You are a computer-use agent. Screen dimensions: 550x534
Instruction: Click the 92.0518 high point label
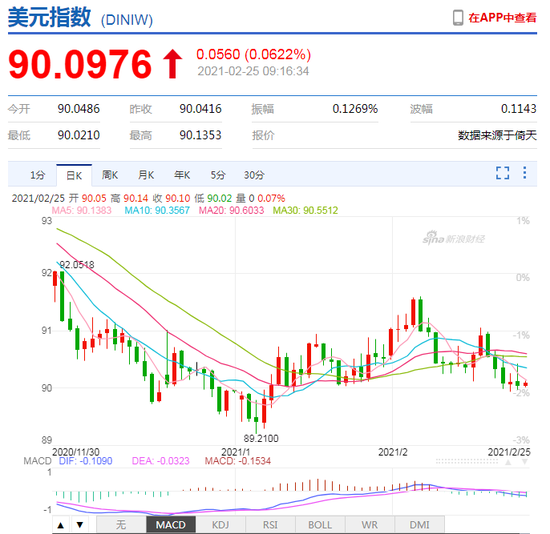pos(77,265)
